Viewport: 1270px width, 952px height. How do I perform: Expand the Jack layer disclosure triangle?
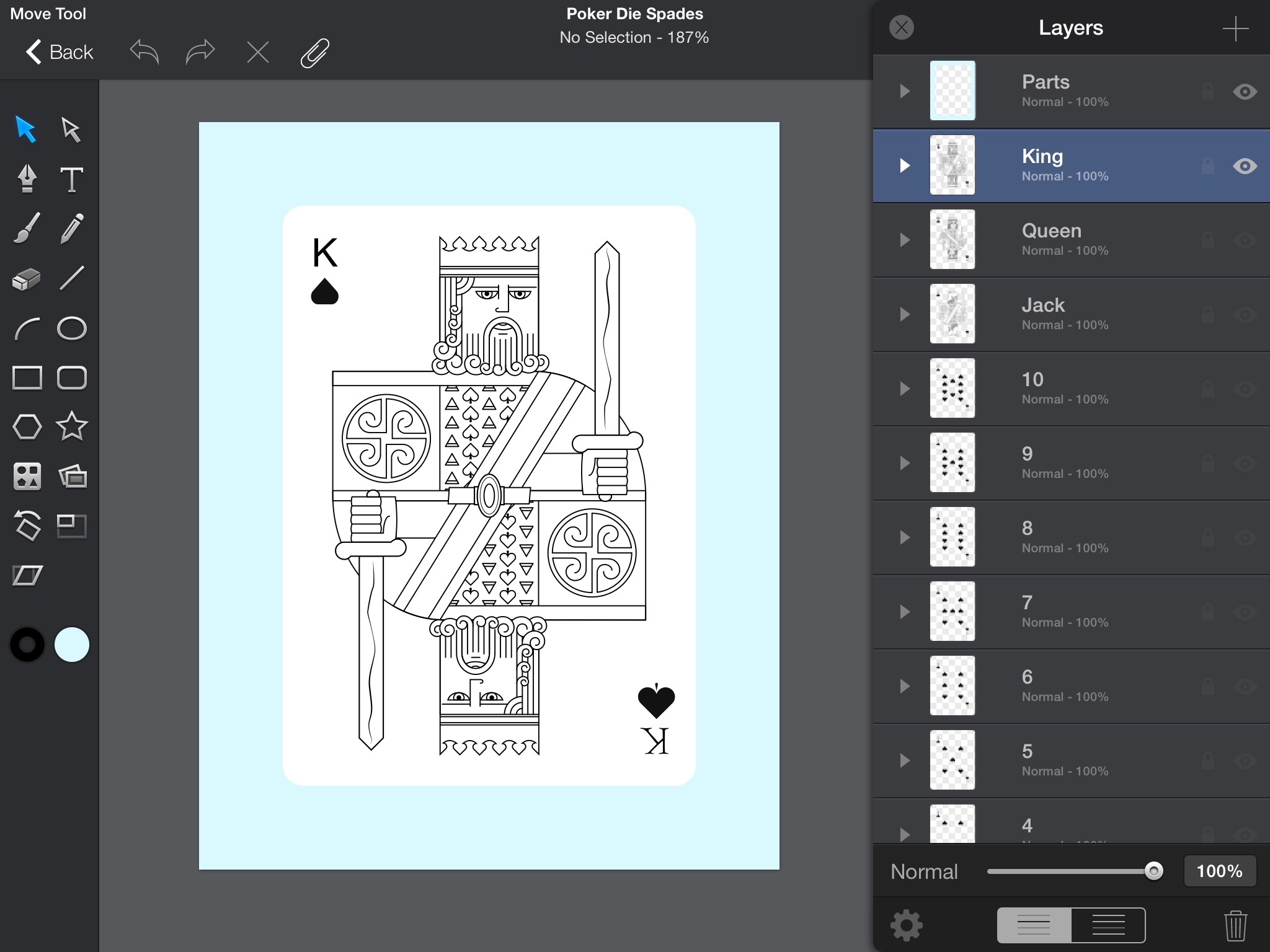click(x=905, y=314)
